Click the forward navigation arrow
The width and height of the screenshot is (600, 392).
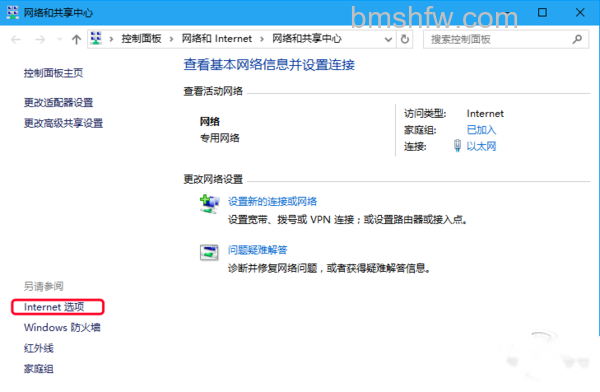40,39
